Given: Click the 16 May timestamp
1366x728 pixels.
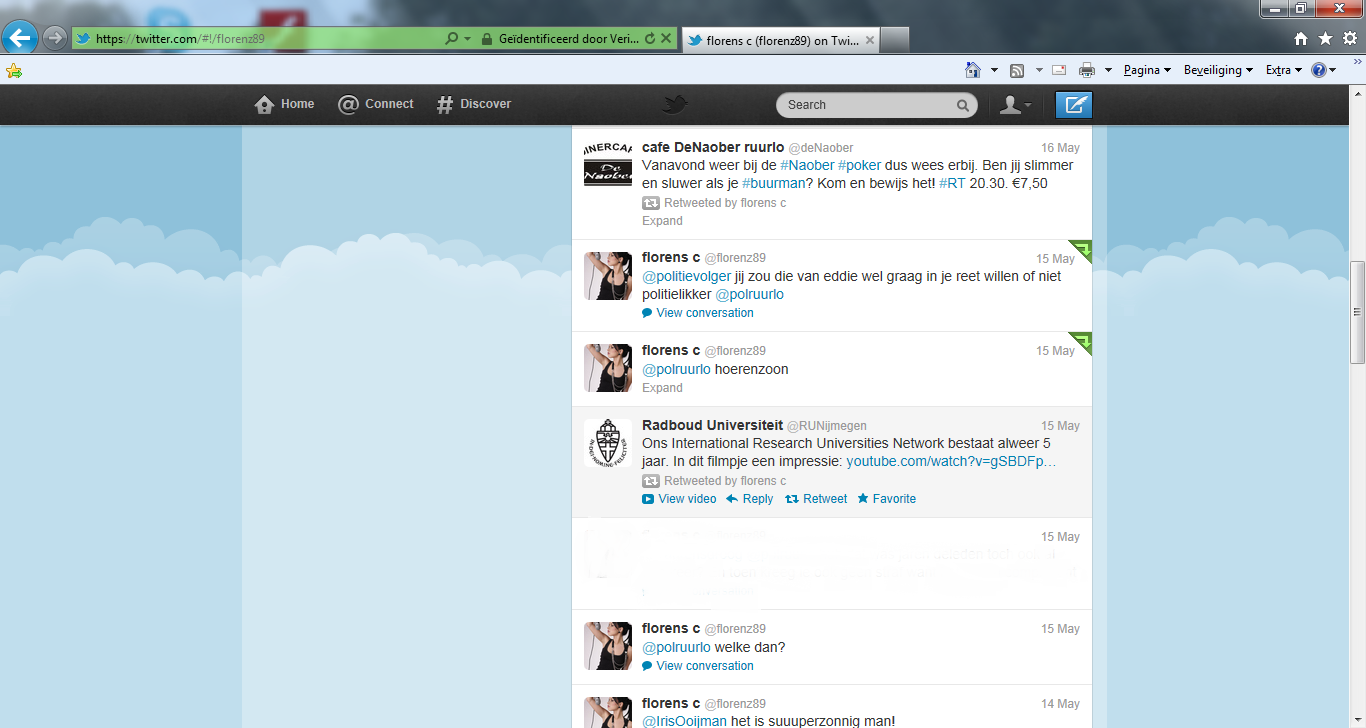Looking at the screenshot, I should pyautogui.click(x=1060, y=148).
